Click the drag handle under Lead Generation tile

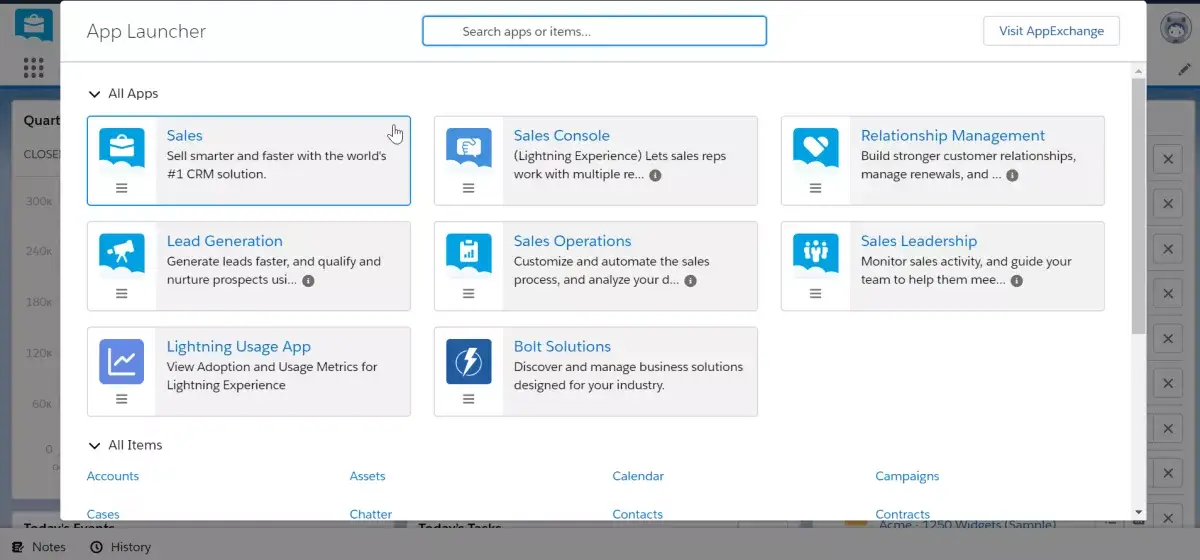click(x=122, y=293)
